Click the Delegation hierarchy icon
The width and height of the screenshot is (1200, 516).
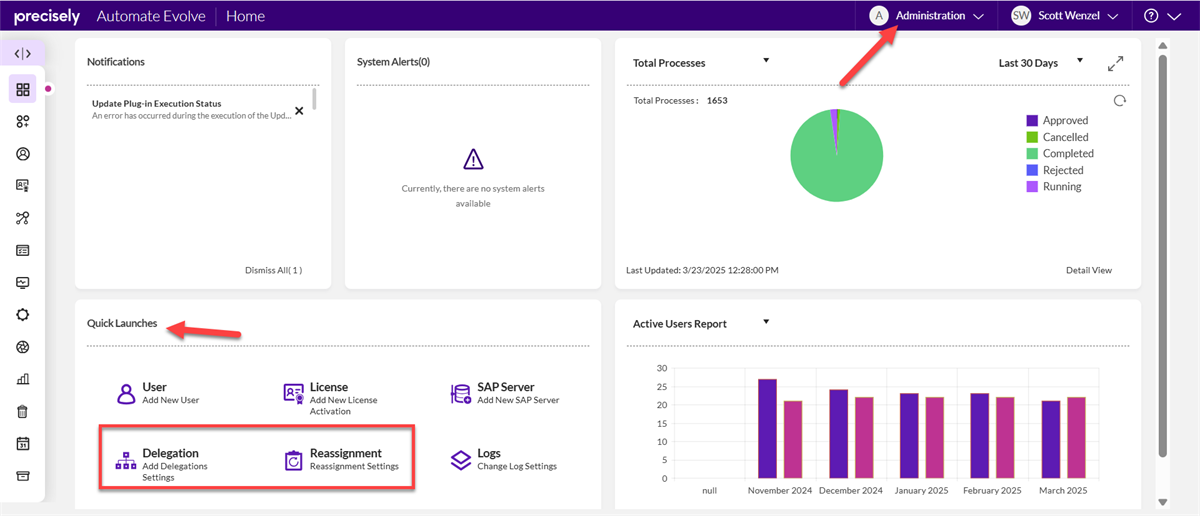pyautogui.click(x=126, y=461)
